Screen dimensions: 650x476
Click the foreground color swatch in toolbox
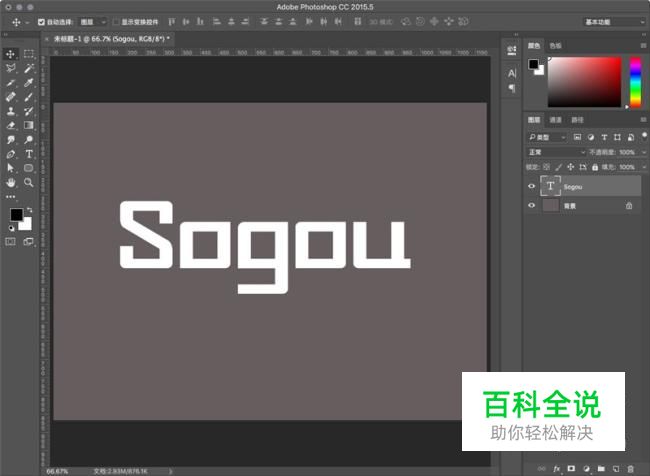pyautogui.click(x=16, y=215)
